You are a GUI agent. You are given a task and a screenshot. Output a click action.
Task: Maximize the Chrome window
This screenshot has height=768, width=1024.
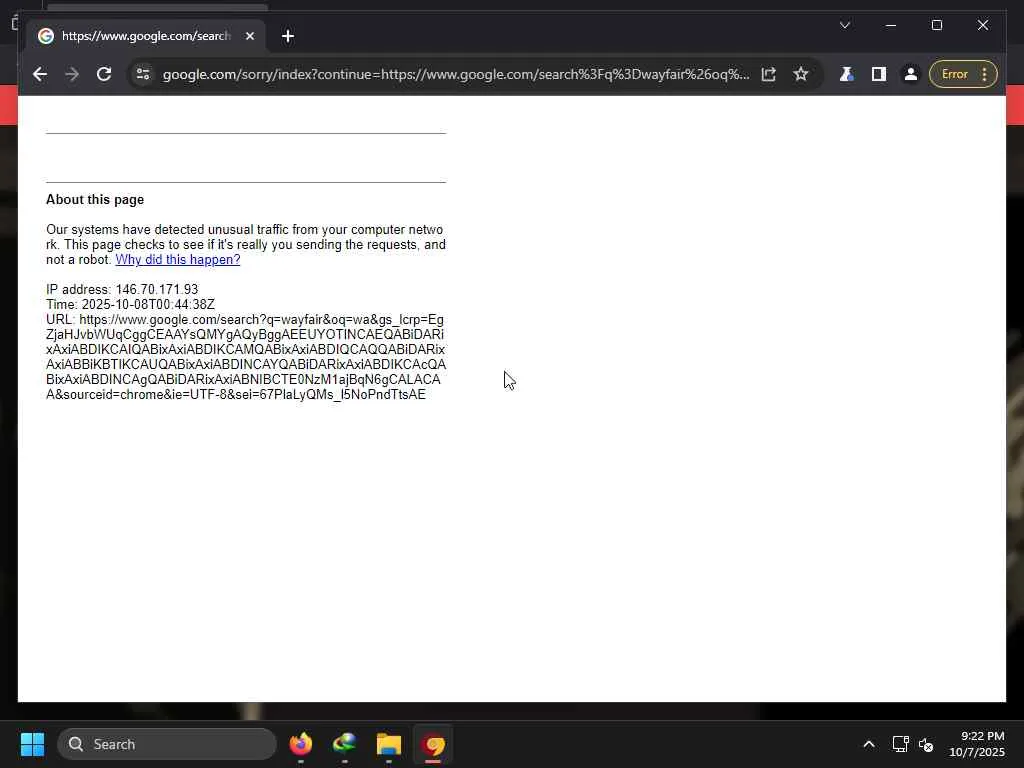point(936,25)
